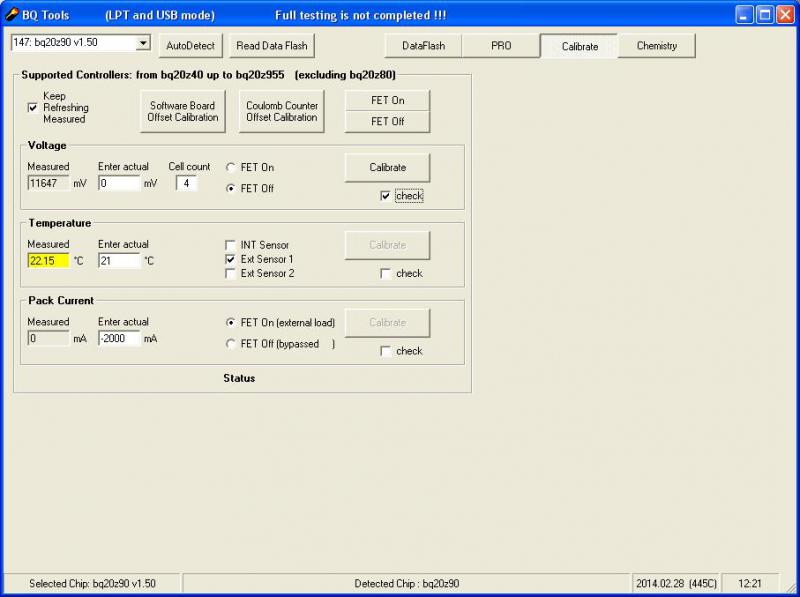Viewport: 800px width, 597px height.
Task: Toggle the Voltage check checkbox
Action: 386,196
